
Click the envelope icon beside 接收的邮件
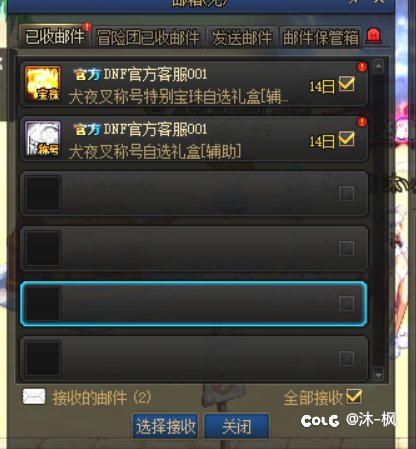(34, 396)
